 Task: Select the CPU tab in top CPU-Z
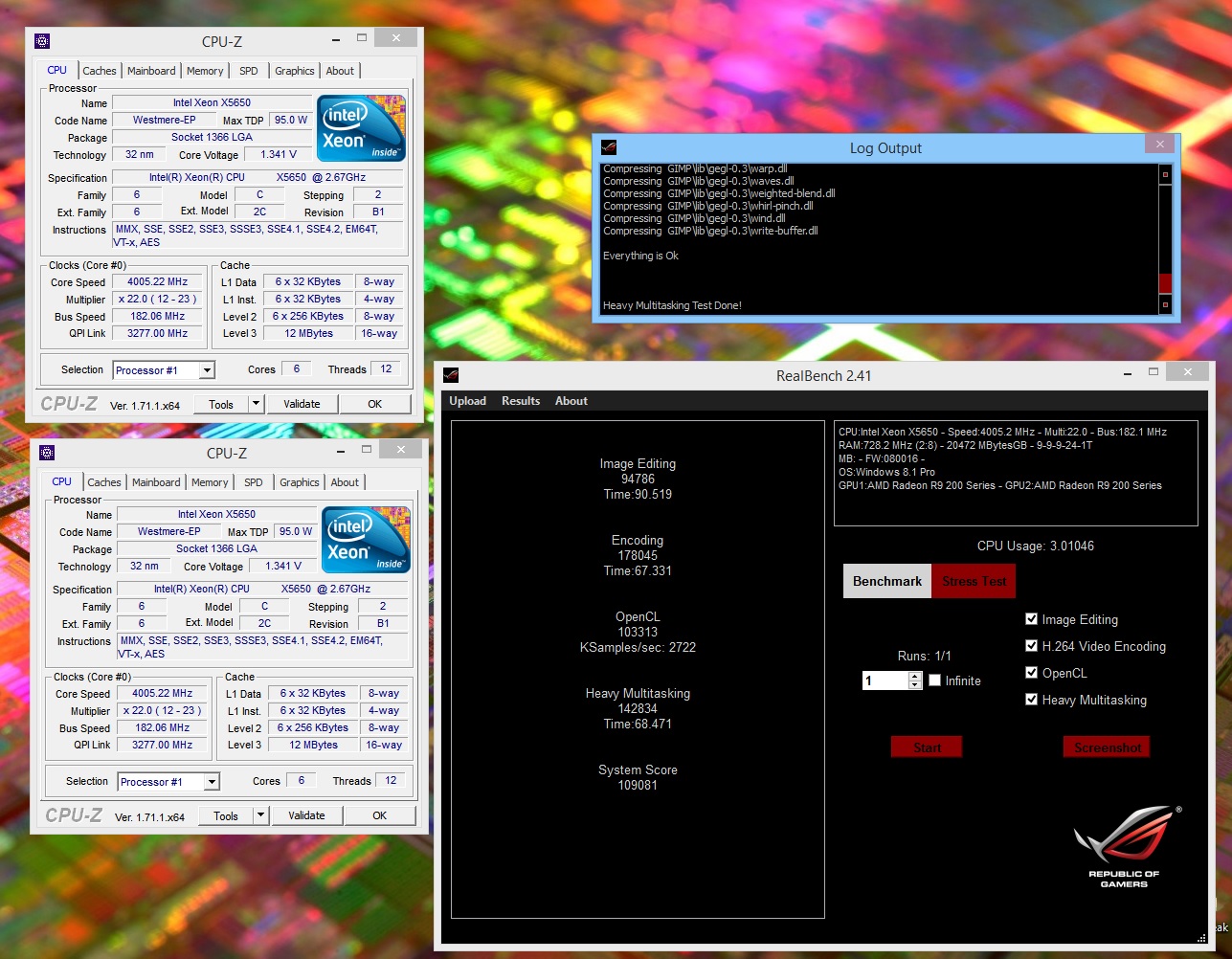57,70
